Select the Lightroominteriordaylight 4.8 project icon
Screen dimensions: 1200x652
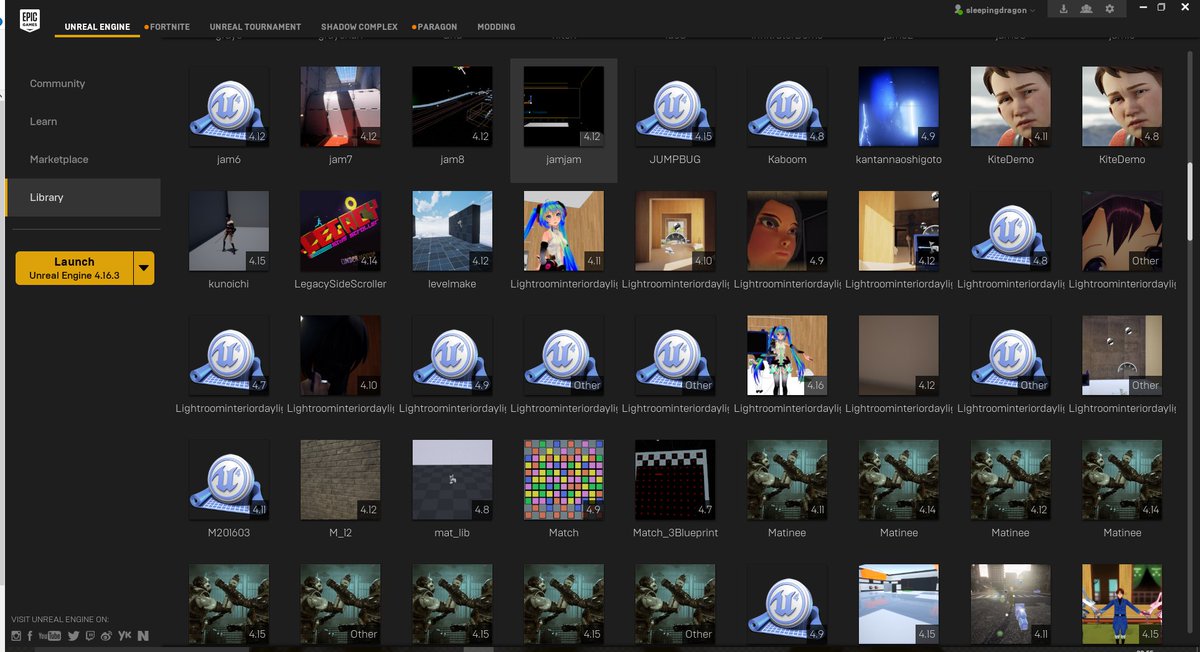click(1011, 232)
